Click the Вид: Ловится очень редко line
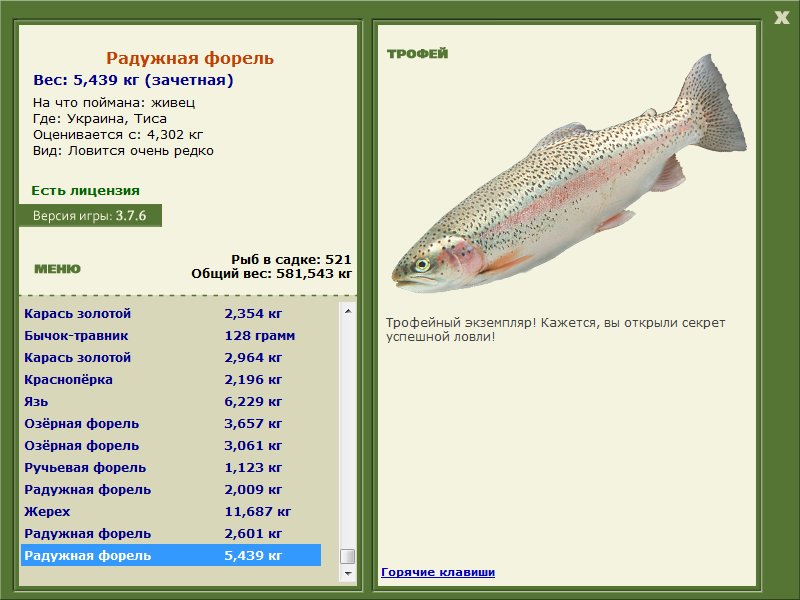Image resolution: width=800 pixels, height=600 pixels. [123, 151]
